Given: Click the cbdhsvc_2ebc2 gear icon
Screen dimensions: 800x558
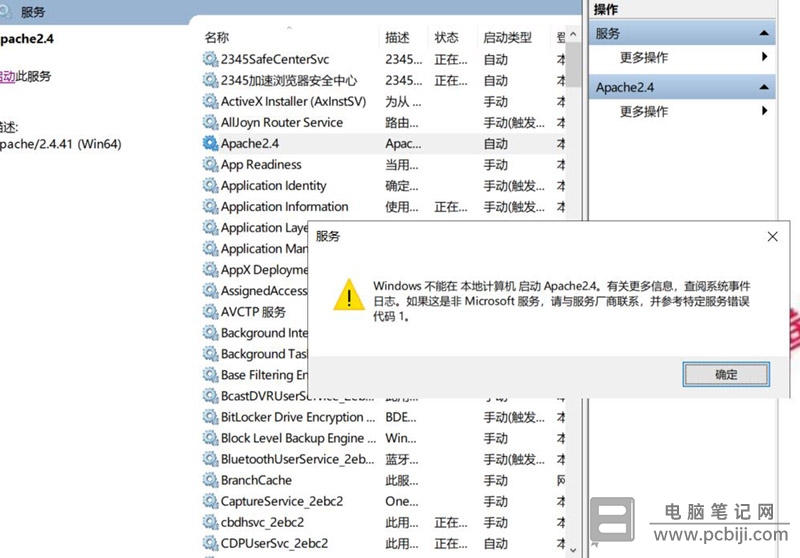Looking at the screenshot, I should 210,522.
